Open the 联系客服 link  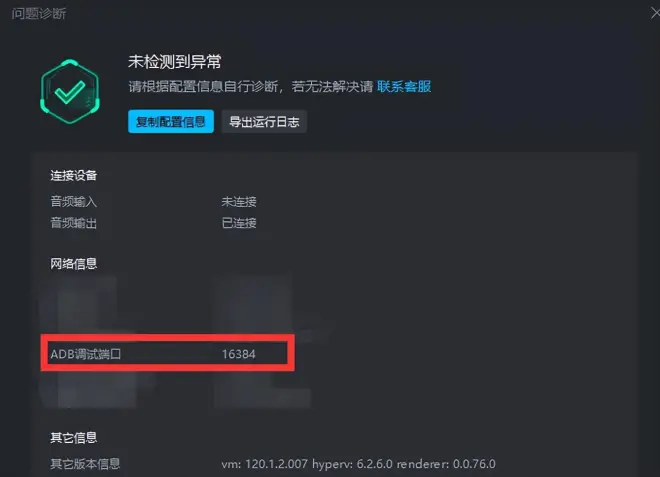point(404,86)
